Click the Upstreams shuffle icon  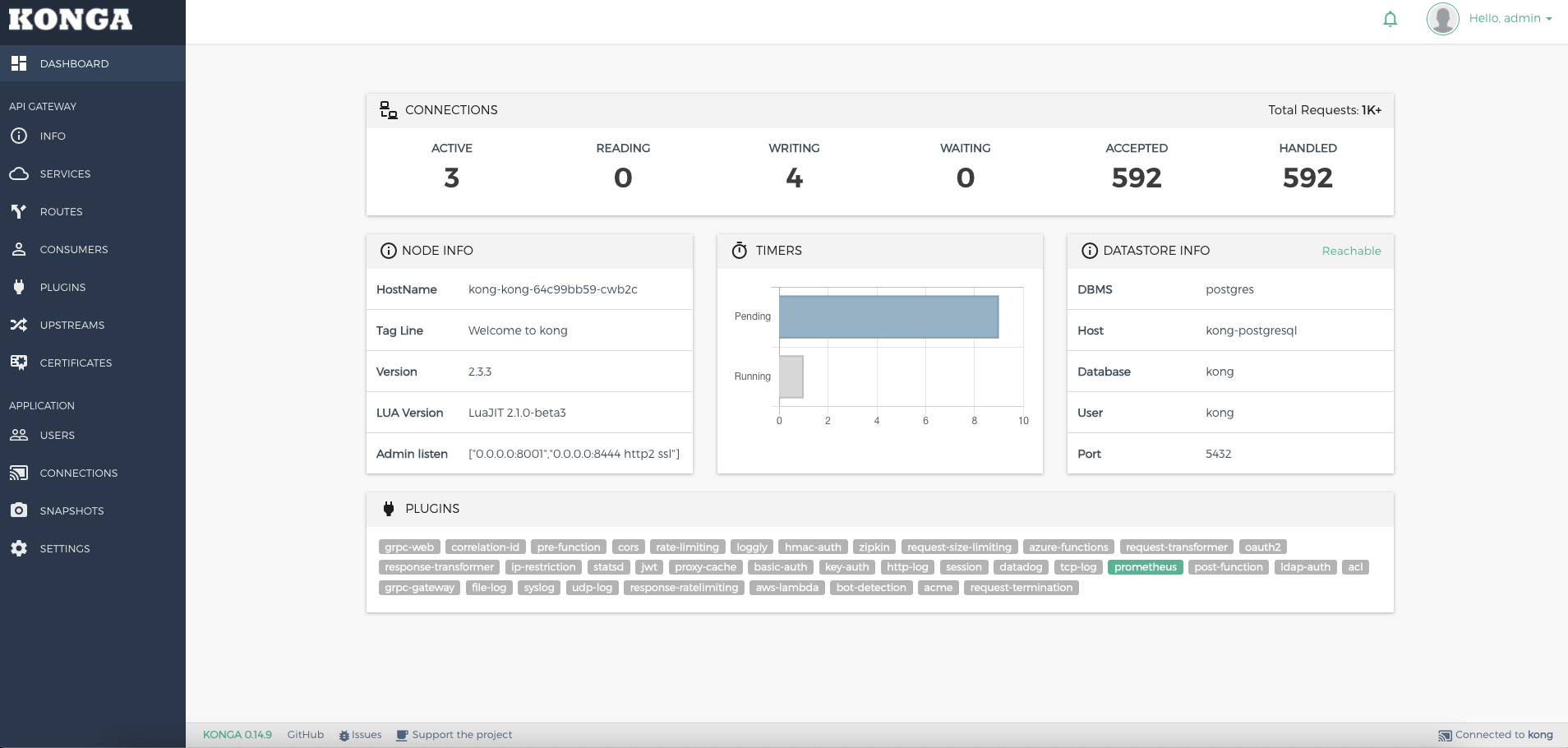(19, 325)
